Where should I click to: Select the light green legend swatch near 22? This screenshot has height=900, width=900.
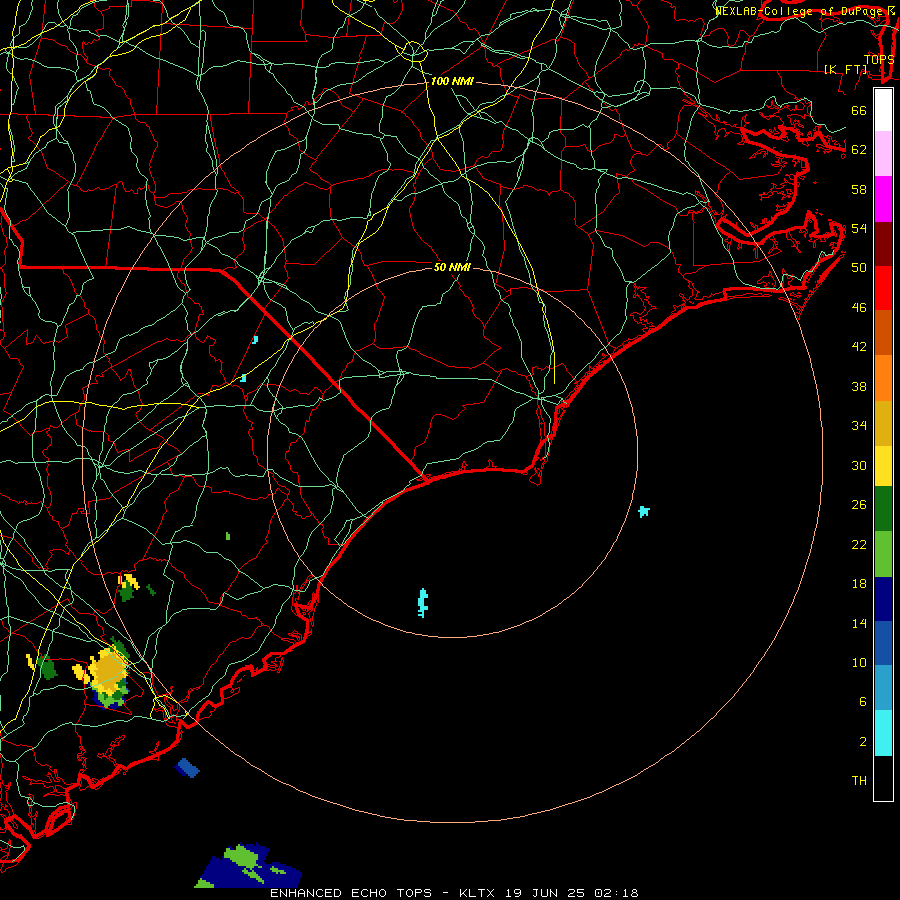coord(883,554)
